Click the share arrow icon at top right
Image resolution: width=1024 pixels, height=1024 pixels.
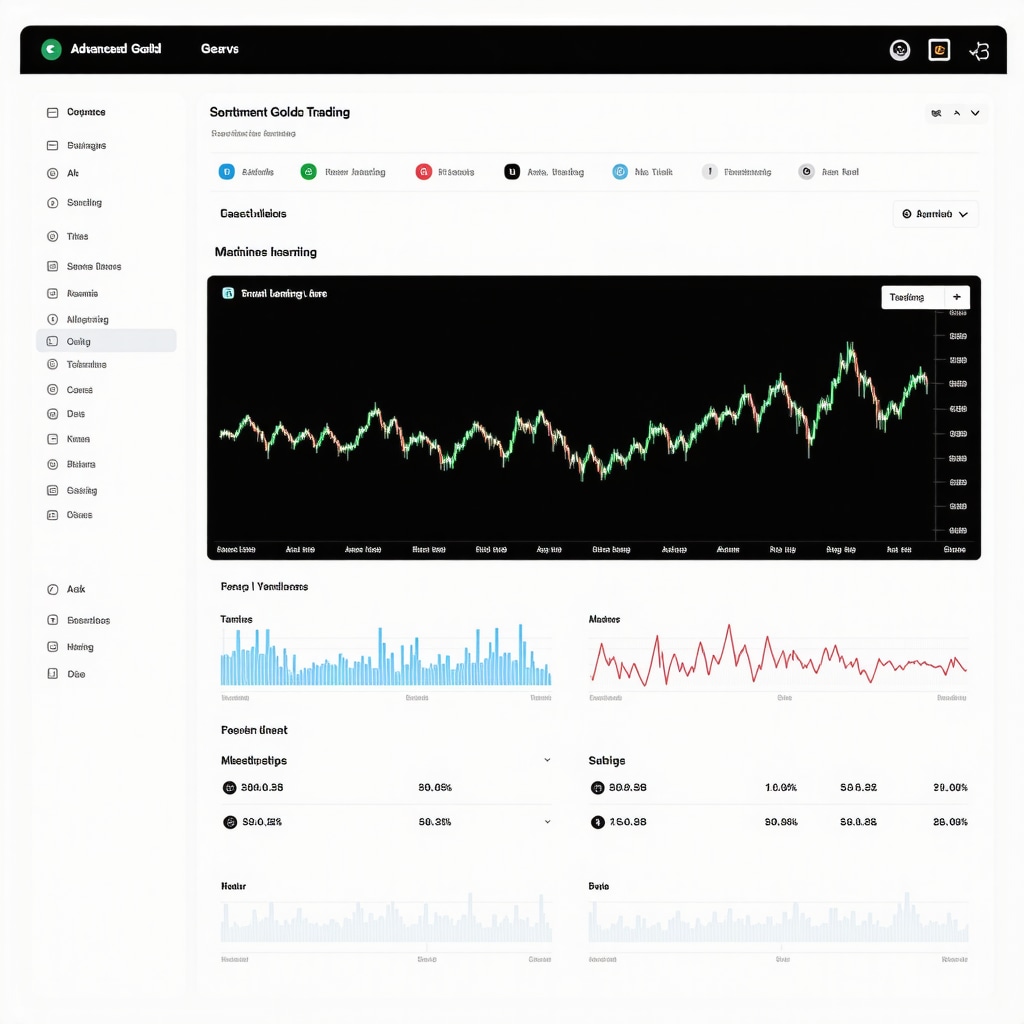coord(980,50)
